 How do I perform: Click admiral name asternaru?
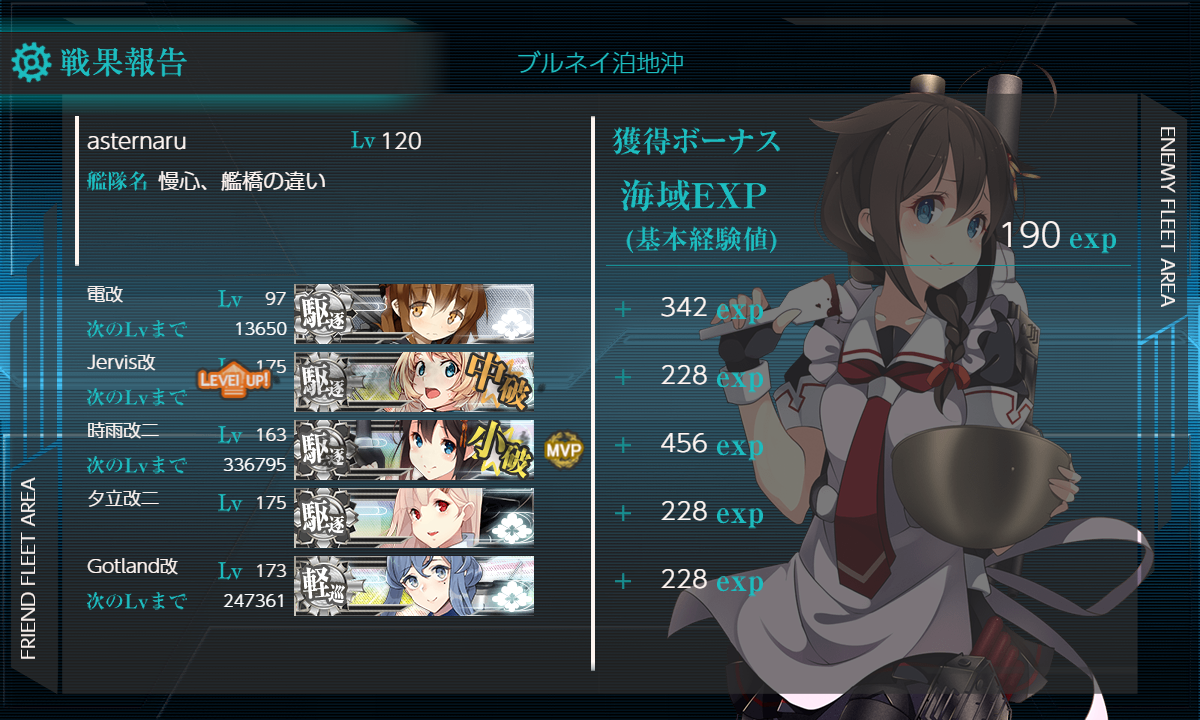coord(137,141)
